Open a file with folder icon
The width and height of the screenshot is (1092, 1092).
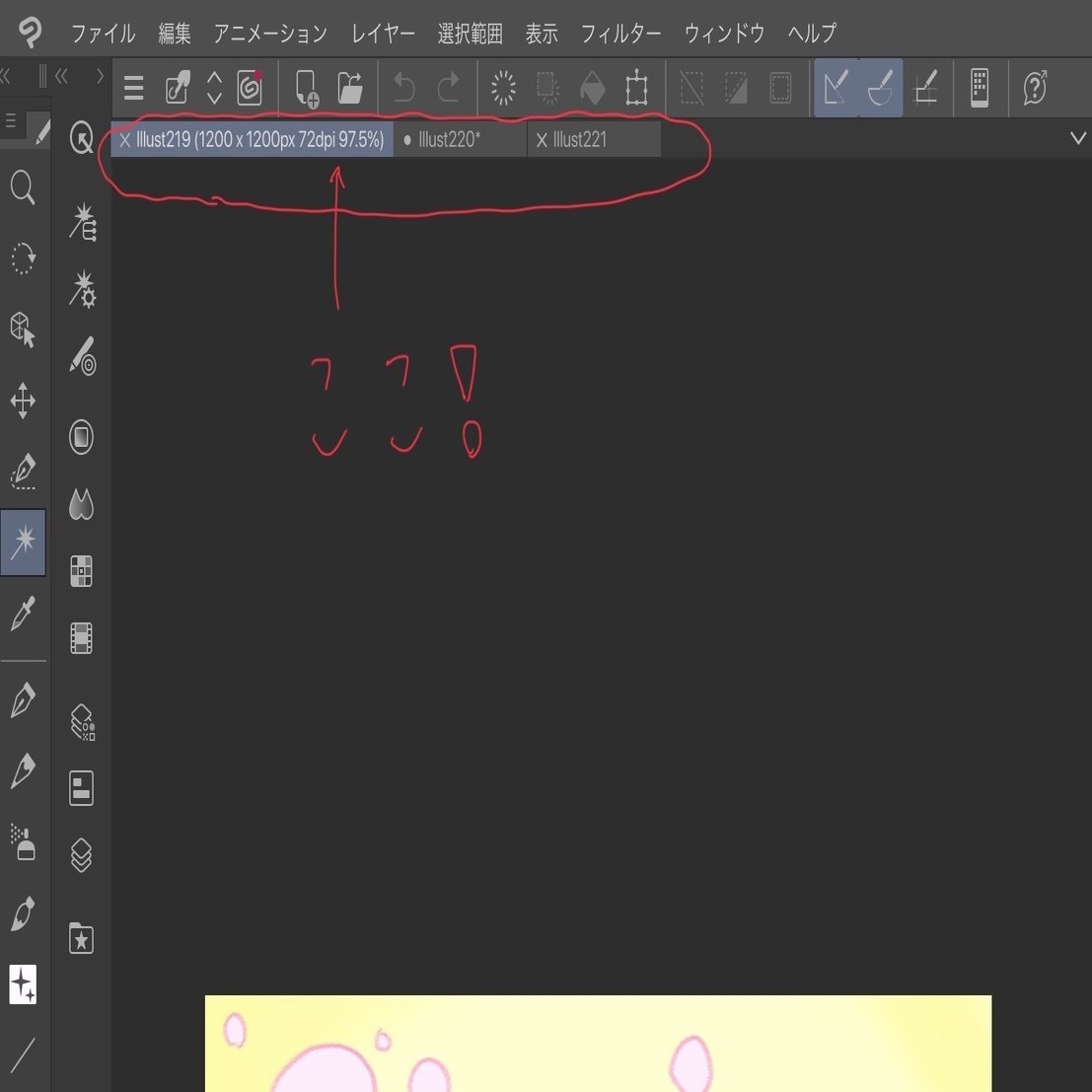click(x=350, y=88)
